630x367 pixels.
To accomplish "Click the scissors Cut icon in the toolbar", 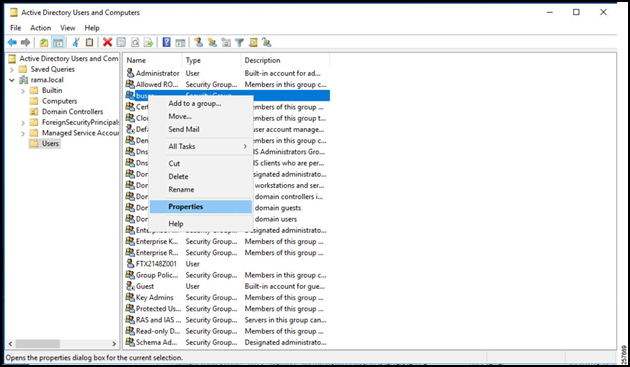I will tap(76, 42).
